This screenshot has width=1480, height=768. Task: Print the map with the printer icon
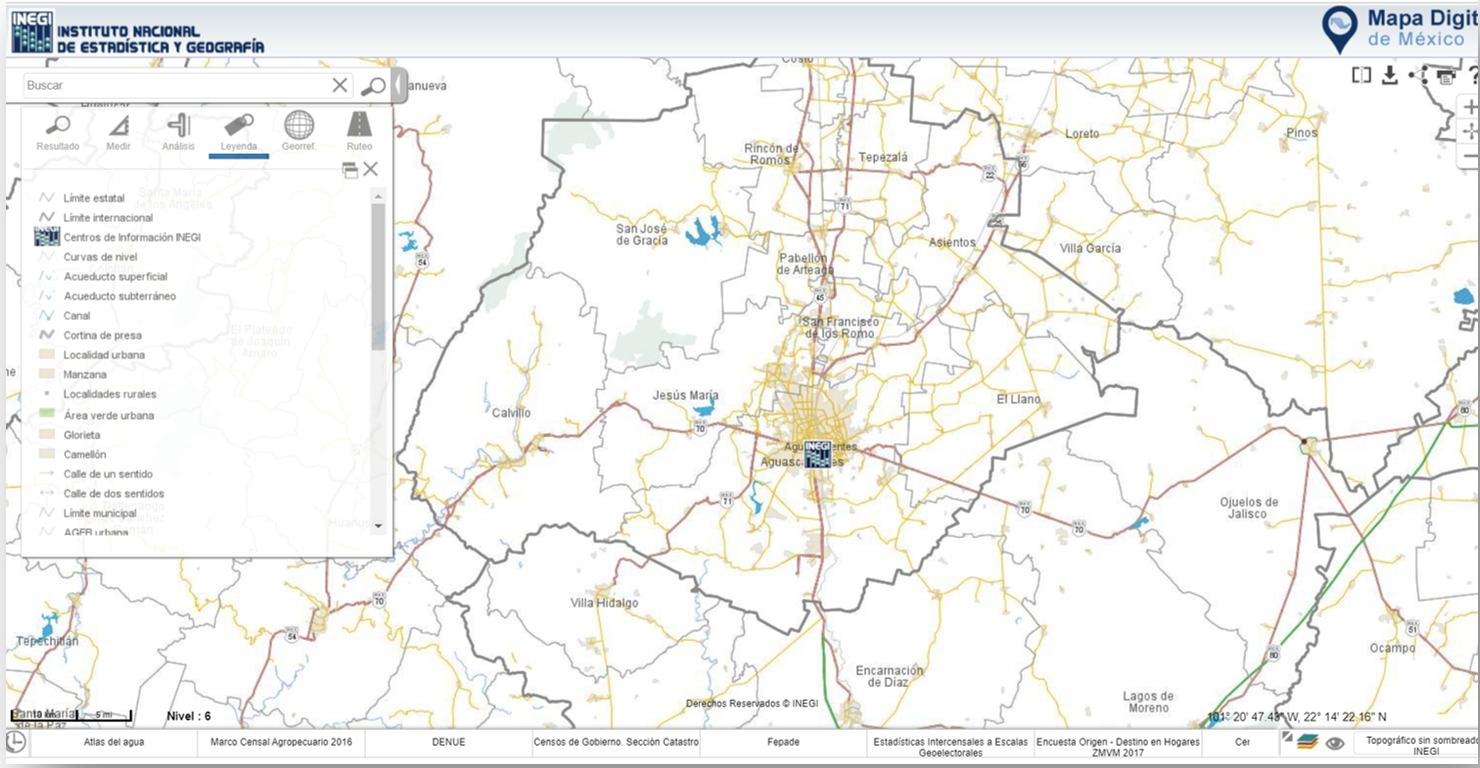1446,75
